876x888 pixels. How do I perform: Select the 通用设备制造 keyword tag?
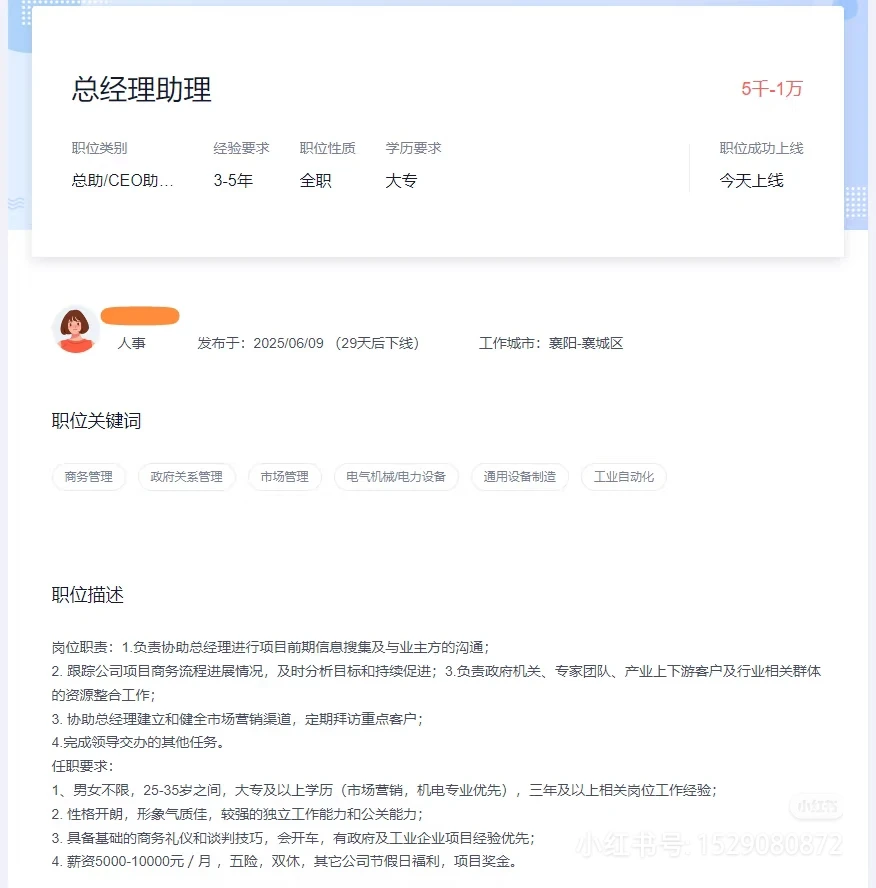519,477
